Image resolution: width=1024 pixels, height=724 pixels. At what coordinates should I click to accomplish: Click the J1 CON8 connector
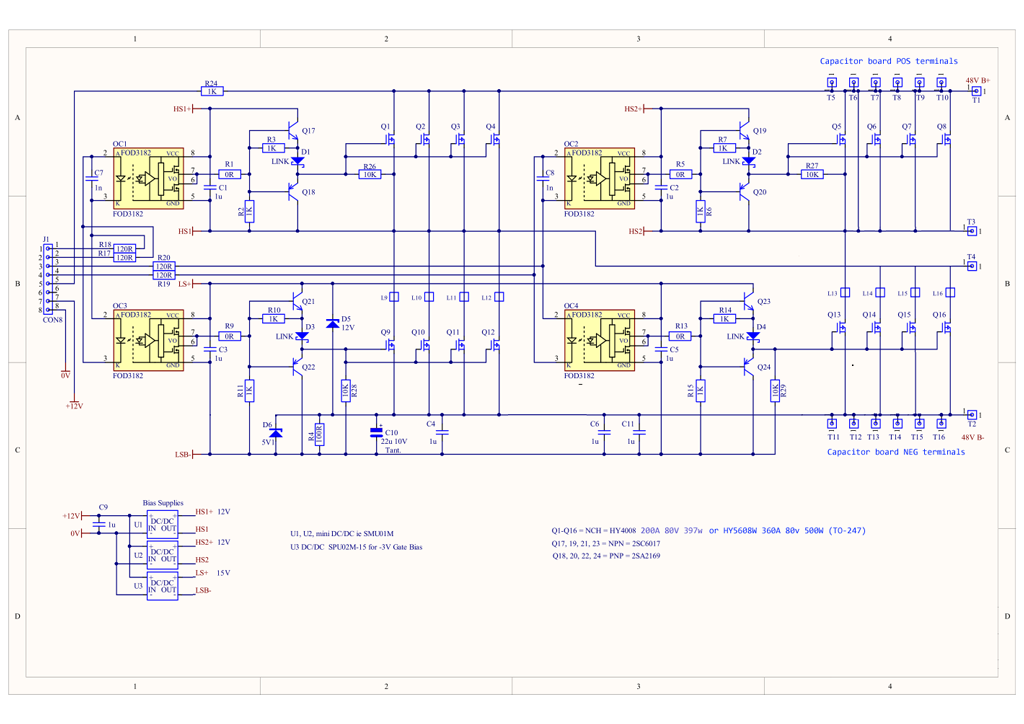click(x=46, y=280)
